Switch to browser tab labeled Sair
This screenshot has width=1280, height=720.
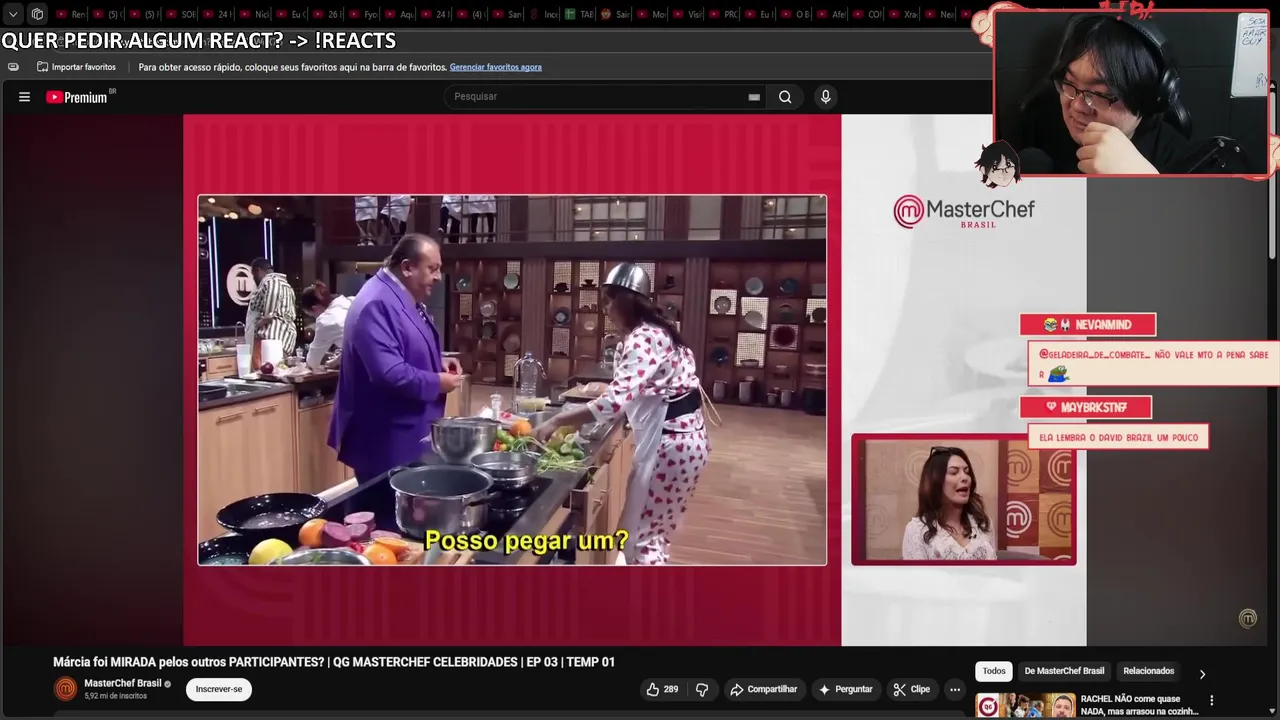(x=616, y=15)
